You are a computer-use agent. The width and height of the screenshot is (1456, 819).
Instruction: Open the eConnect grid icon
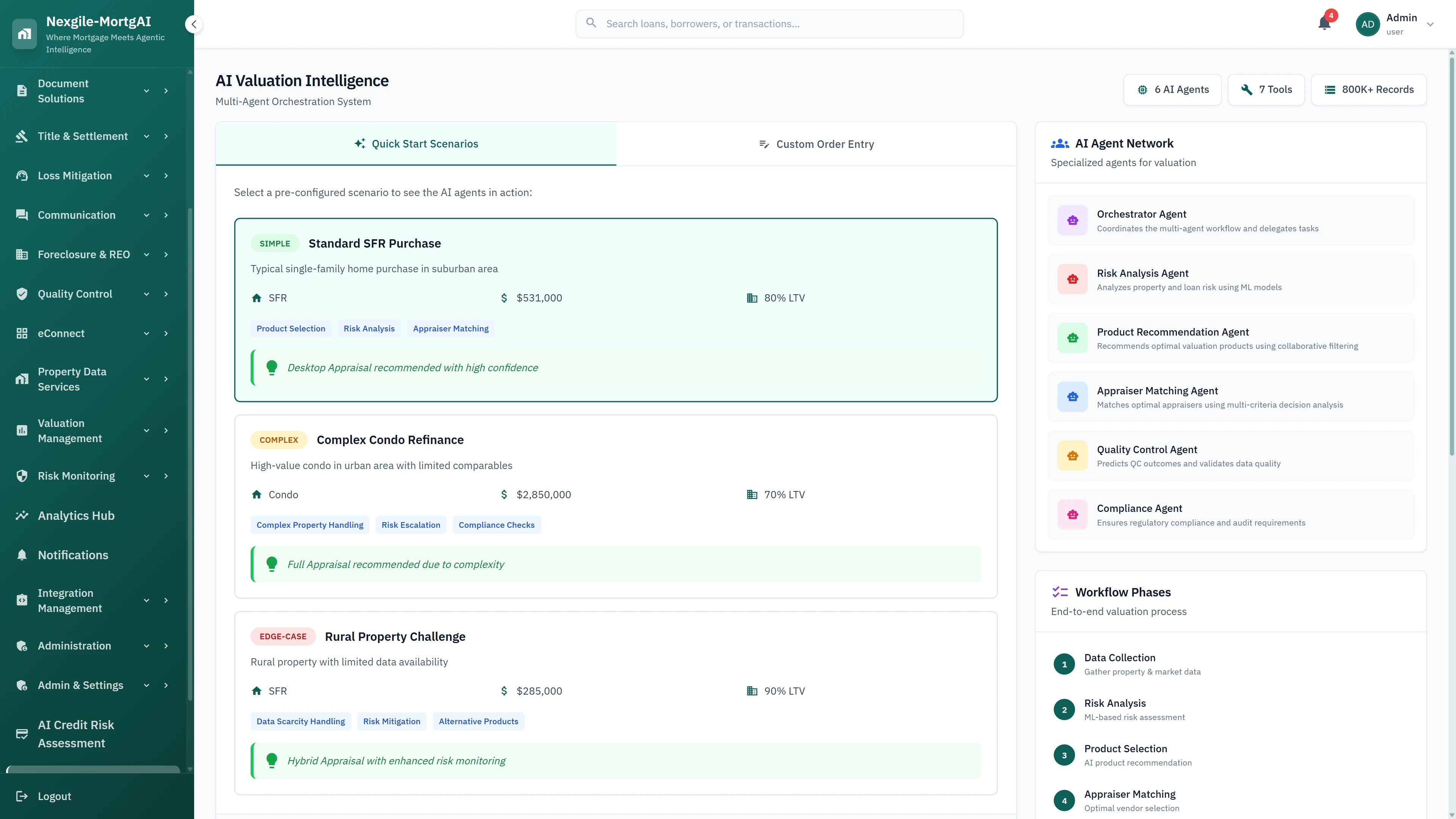pyautogui.click(x=22, y=334)
